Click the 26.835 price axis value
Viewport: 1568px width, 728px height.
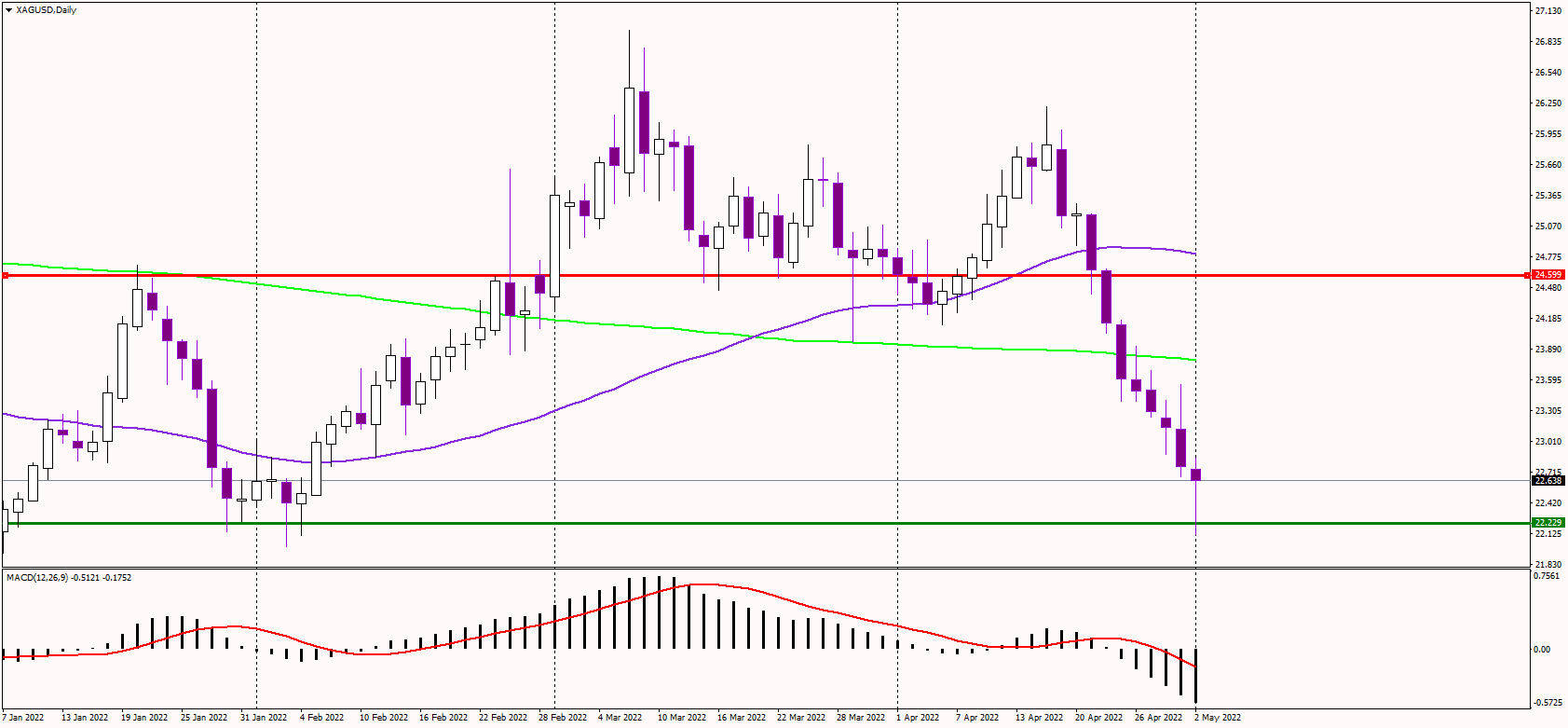click(1548, 42)
